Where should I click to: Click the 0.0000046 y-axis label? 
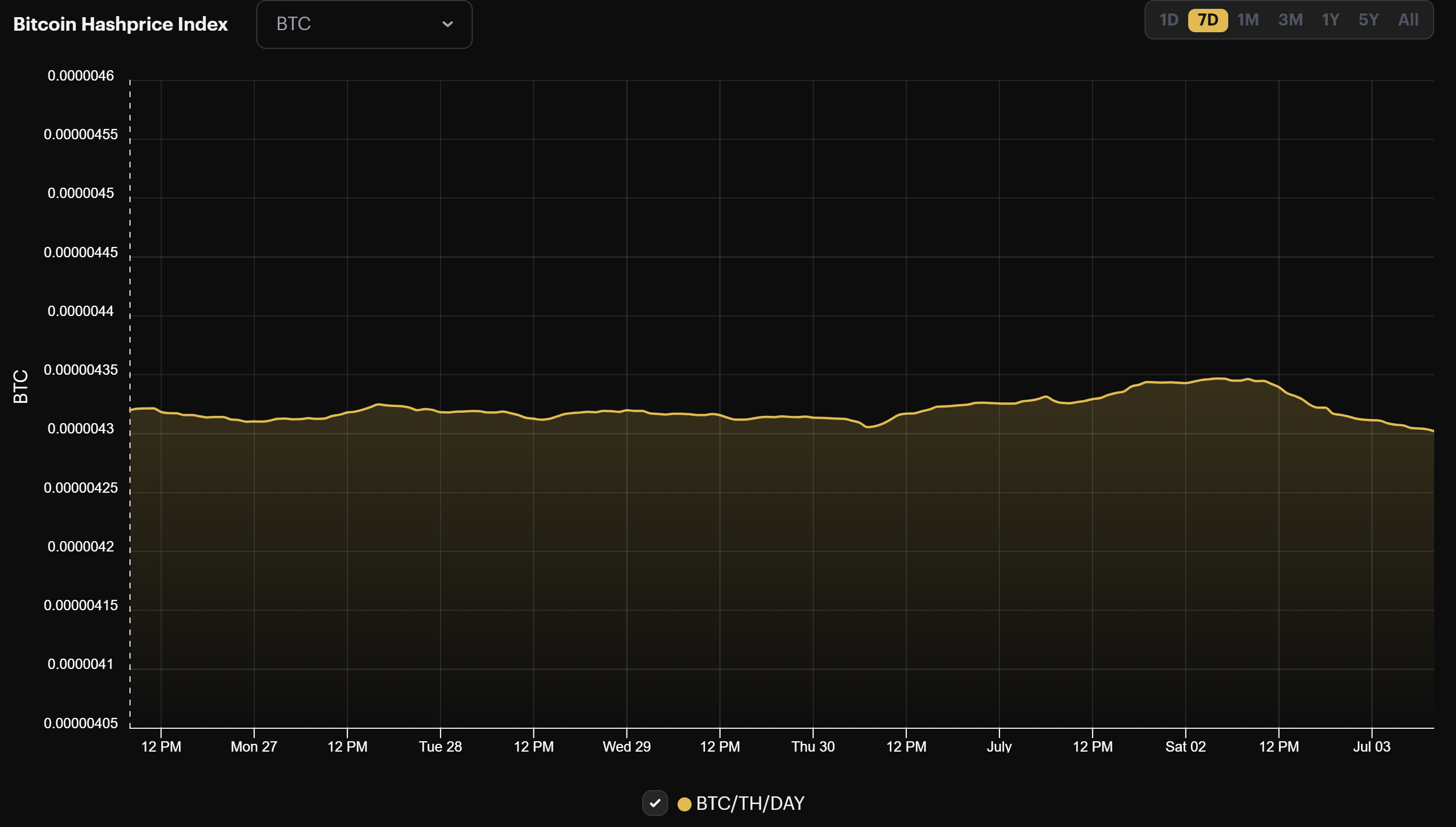[81, 75]
